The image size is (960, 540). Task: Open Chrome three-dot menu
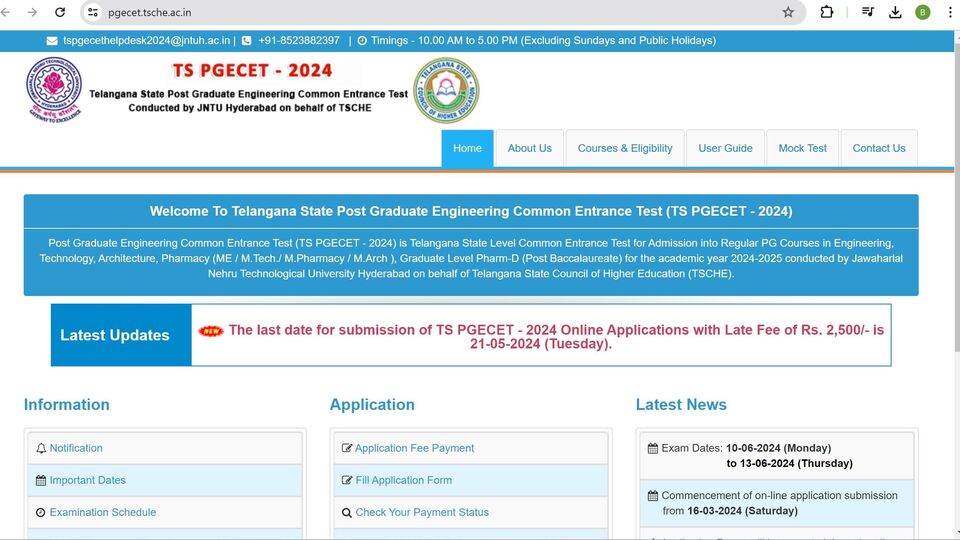(950, 12)
